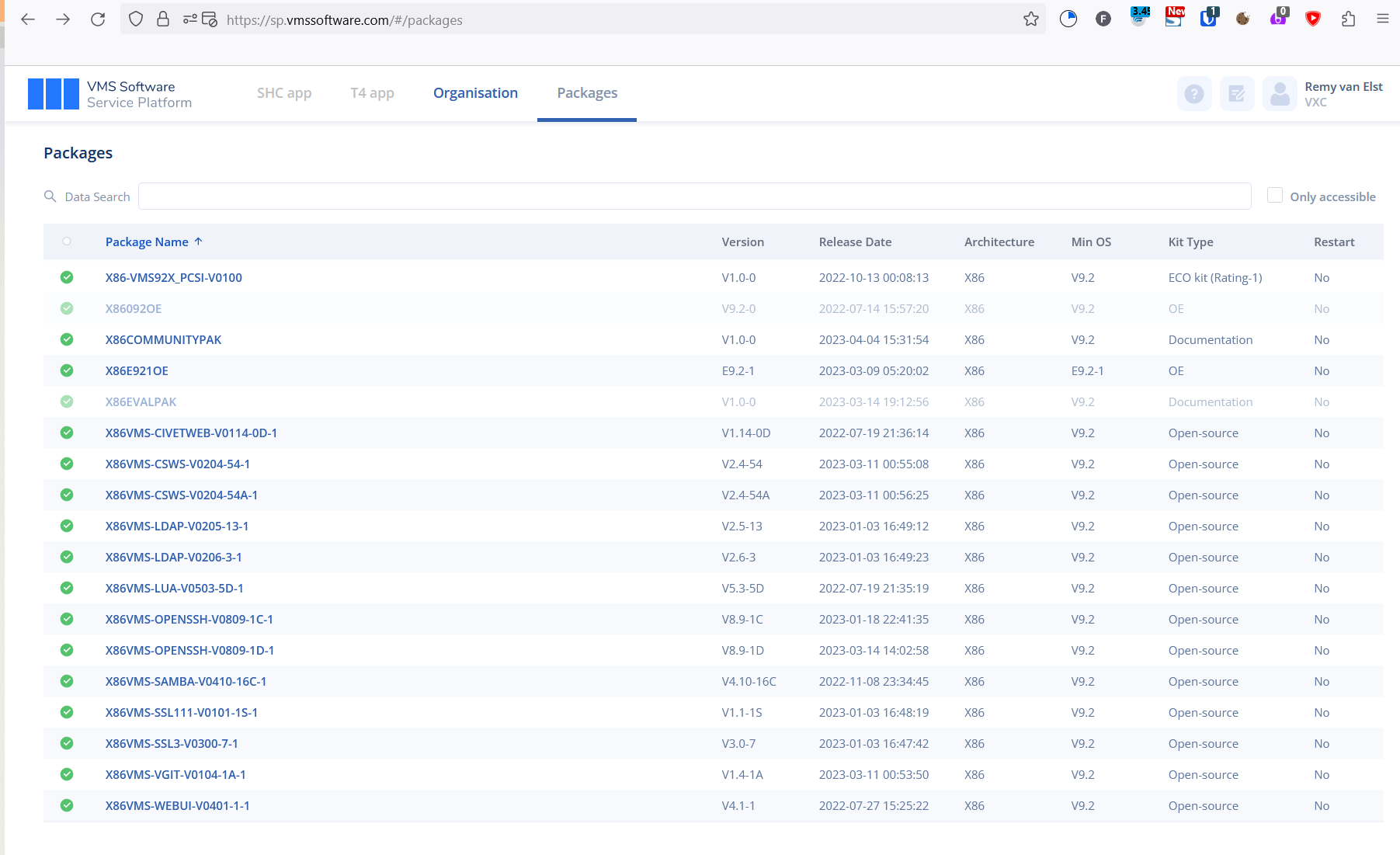Open the X86-VMS92X_PCSI-V0100 package link
Screen dimensions: 1400x855
173,277
